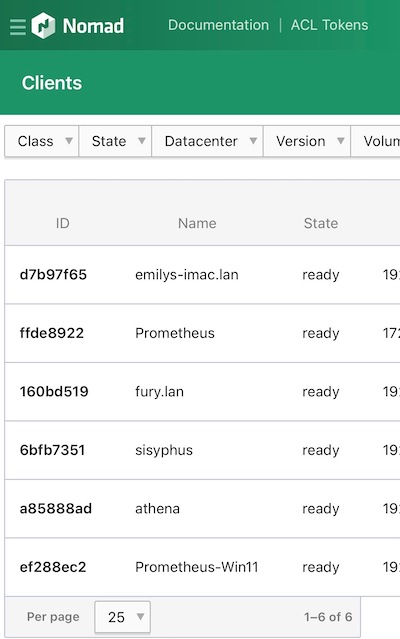This screenshot has width=400, height=639.
Task: Sort clients by Name column header
Action: (x=197, y=223)
